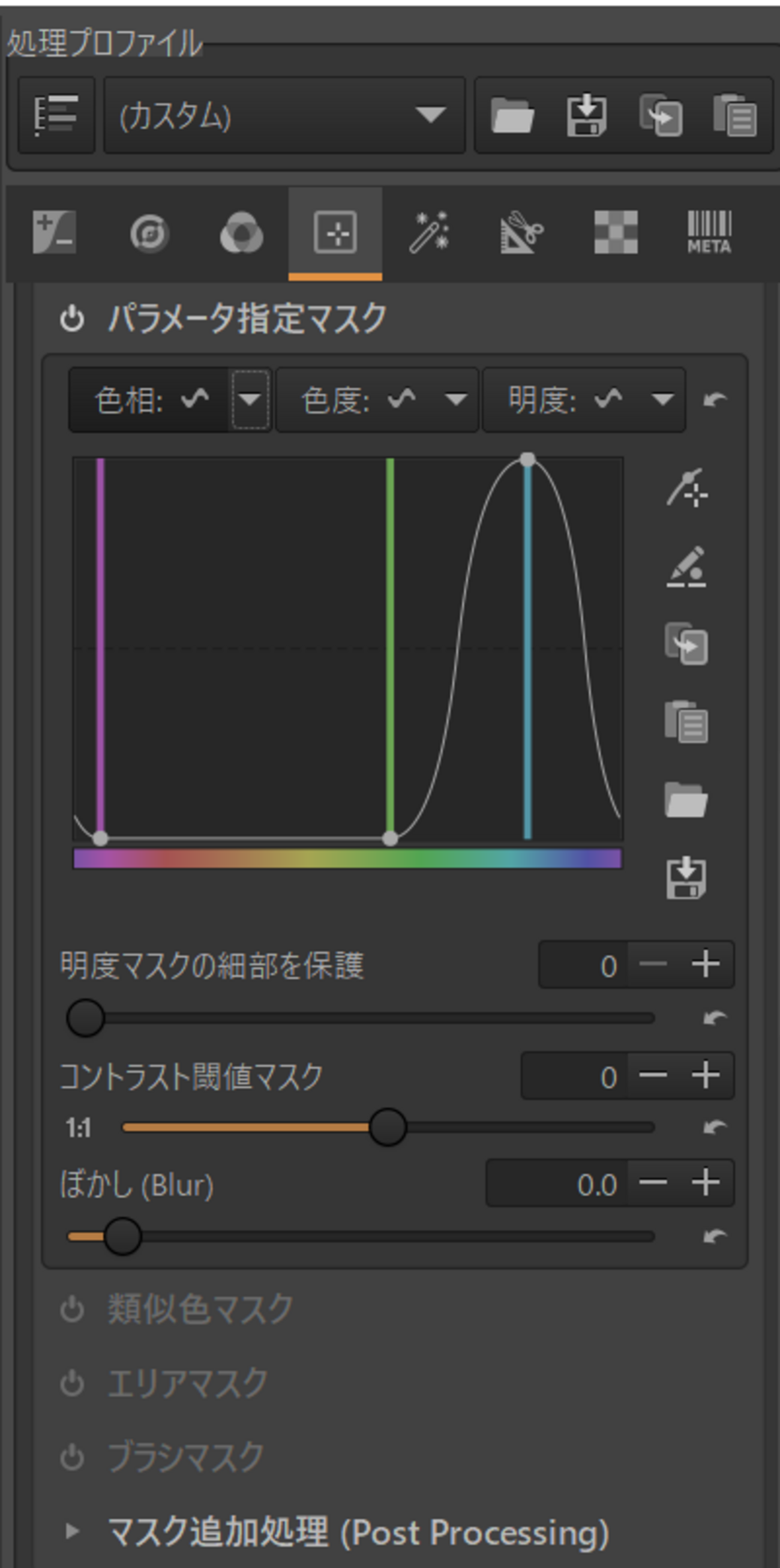Toggle the パラメータ指定マスク power switch

click(72, 319)
